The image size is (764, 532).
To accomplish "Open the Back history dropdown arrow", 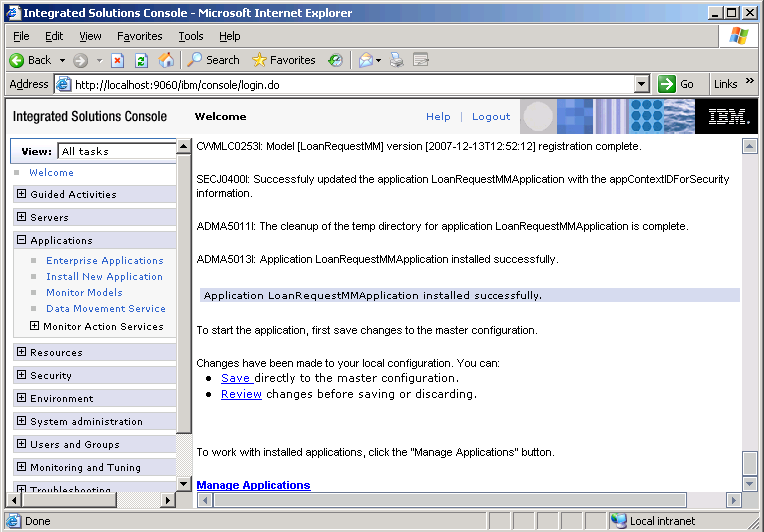I will pyautogui.click(x=62, y=60).
